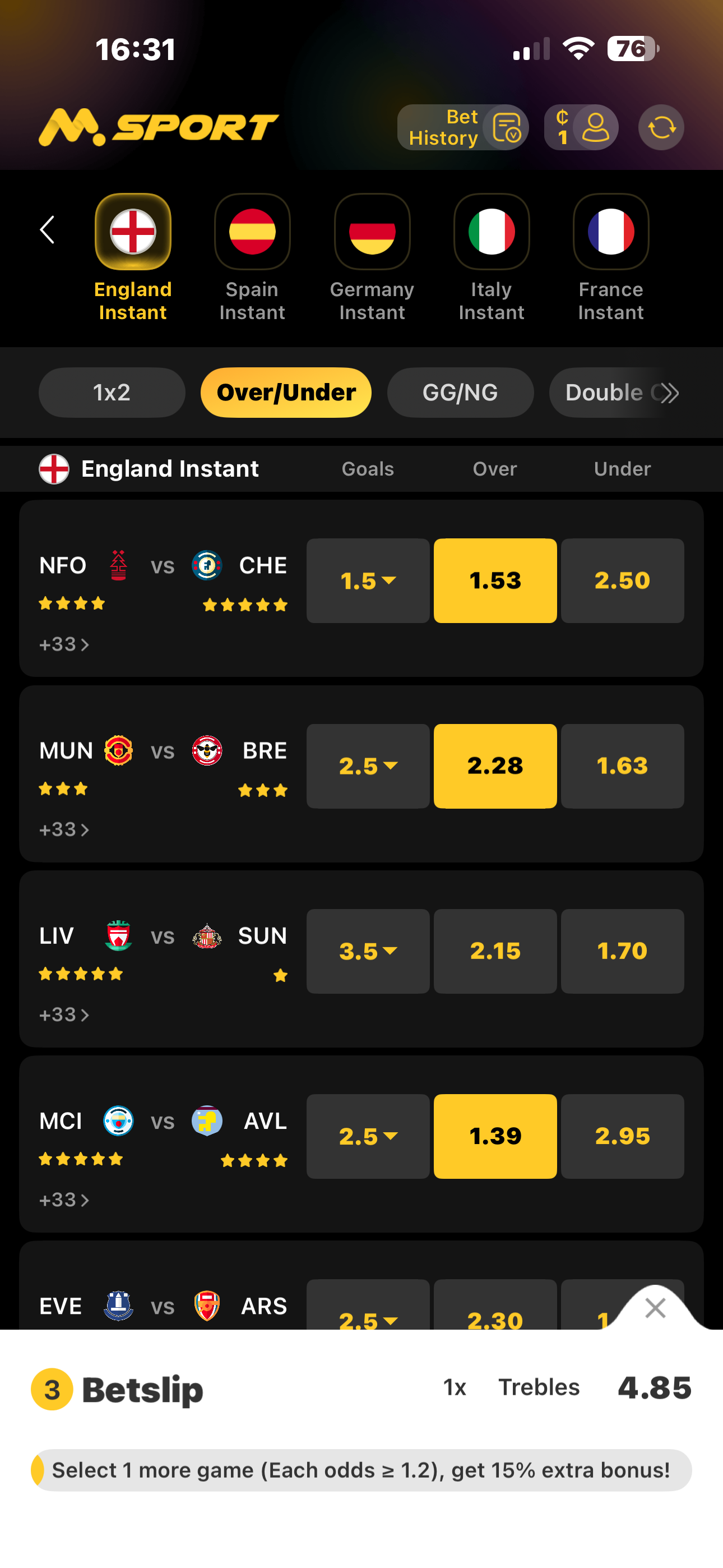
Task: Tap the user account profile icon
Action: (595, 128)
